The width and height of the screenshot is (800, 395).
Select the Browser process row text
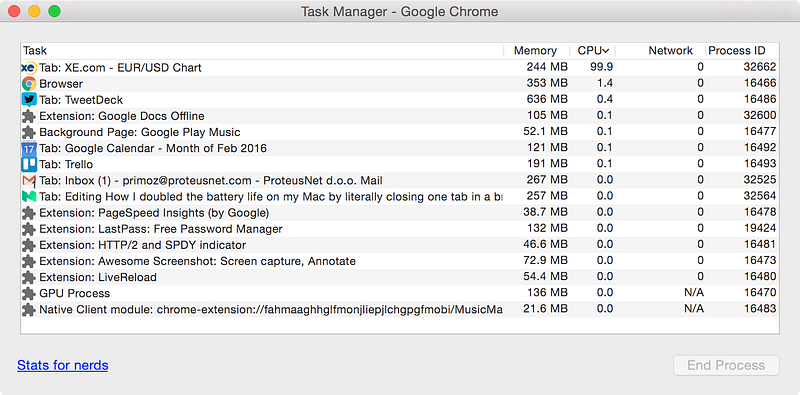[x=61, y=84]
